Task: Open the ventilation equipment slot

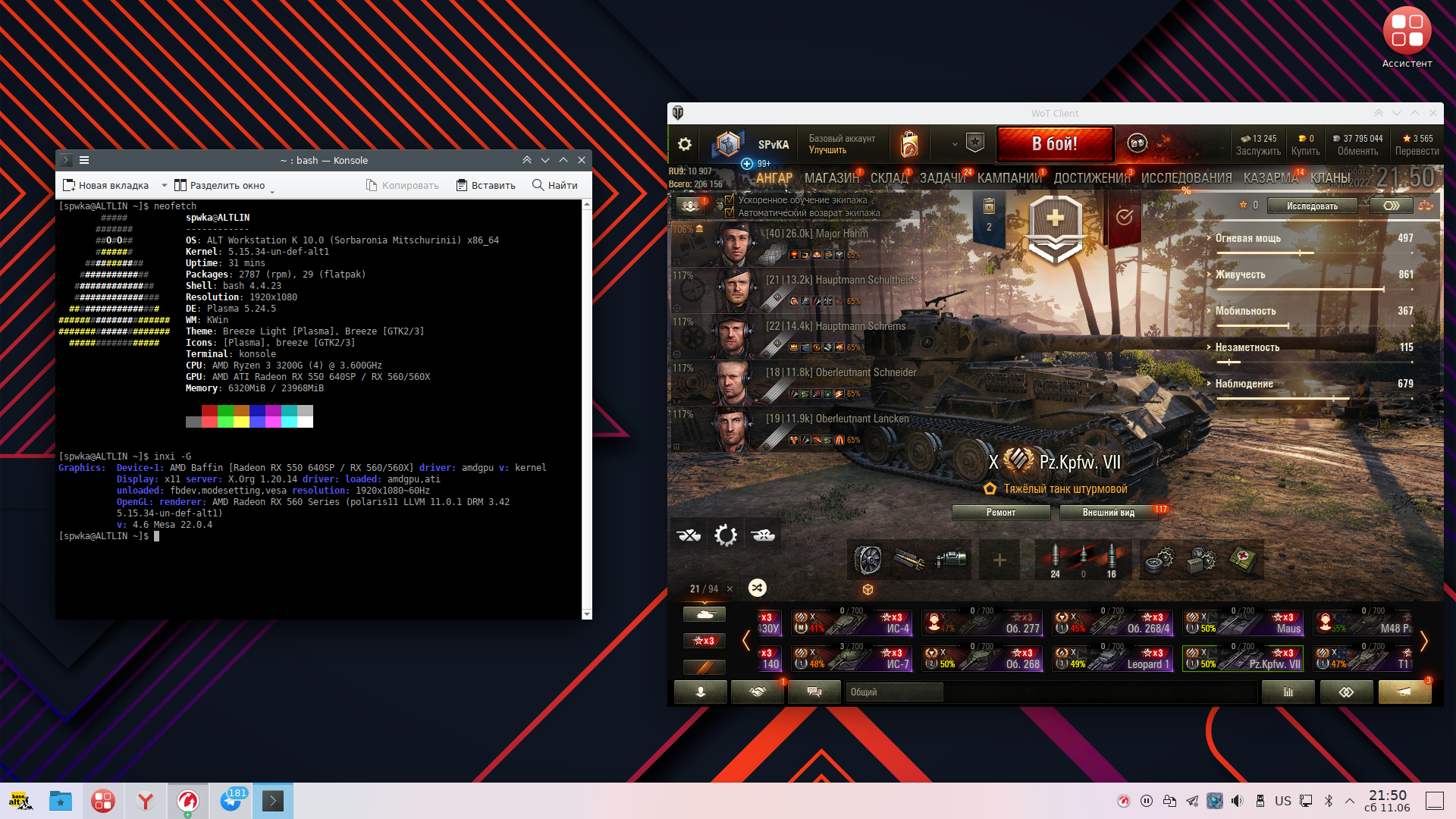Action: pyautogui.click(x=868, y=560)
